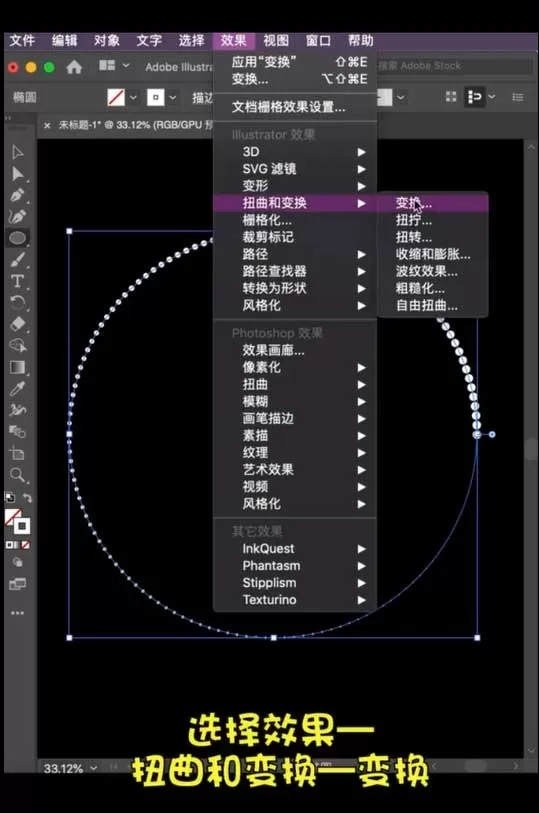
Task: Reset to default fill and stroke
Action: click(10, 498)
